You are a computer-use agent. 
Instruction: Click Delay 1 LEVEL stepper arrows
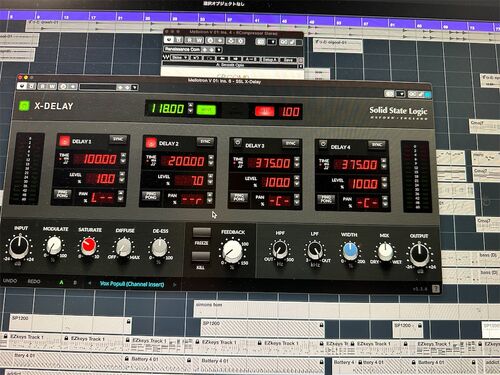click(122, 177)
